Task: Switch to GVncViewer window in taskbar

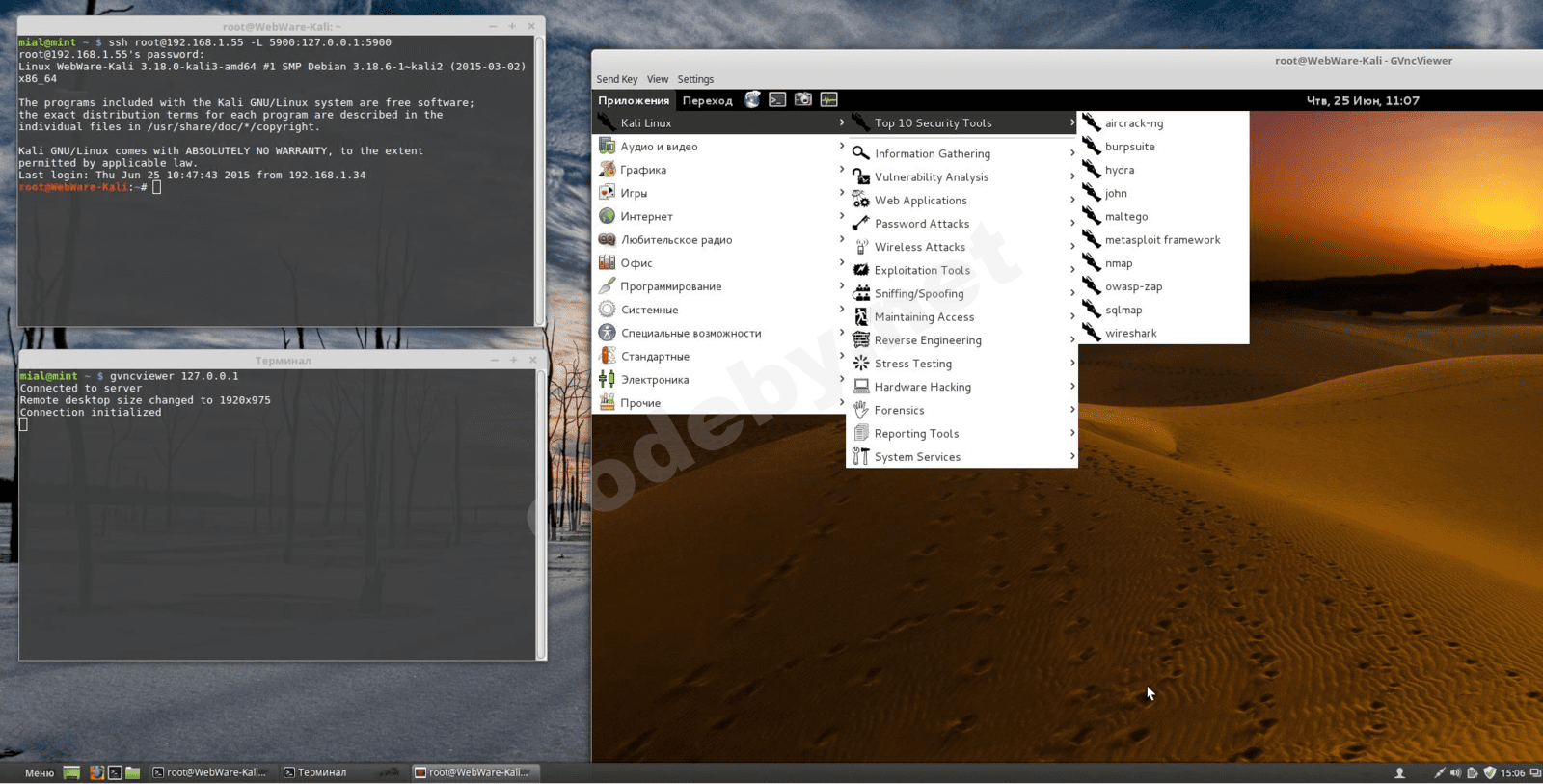Action: click(x=476, y=772)
